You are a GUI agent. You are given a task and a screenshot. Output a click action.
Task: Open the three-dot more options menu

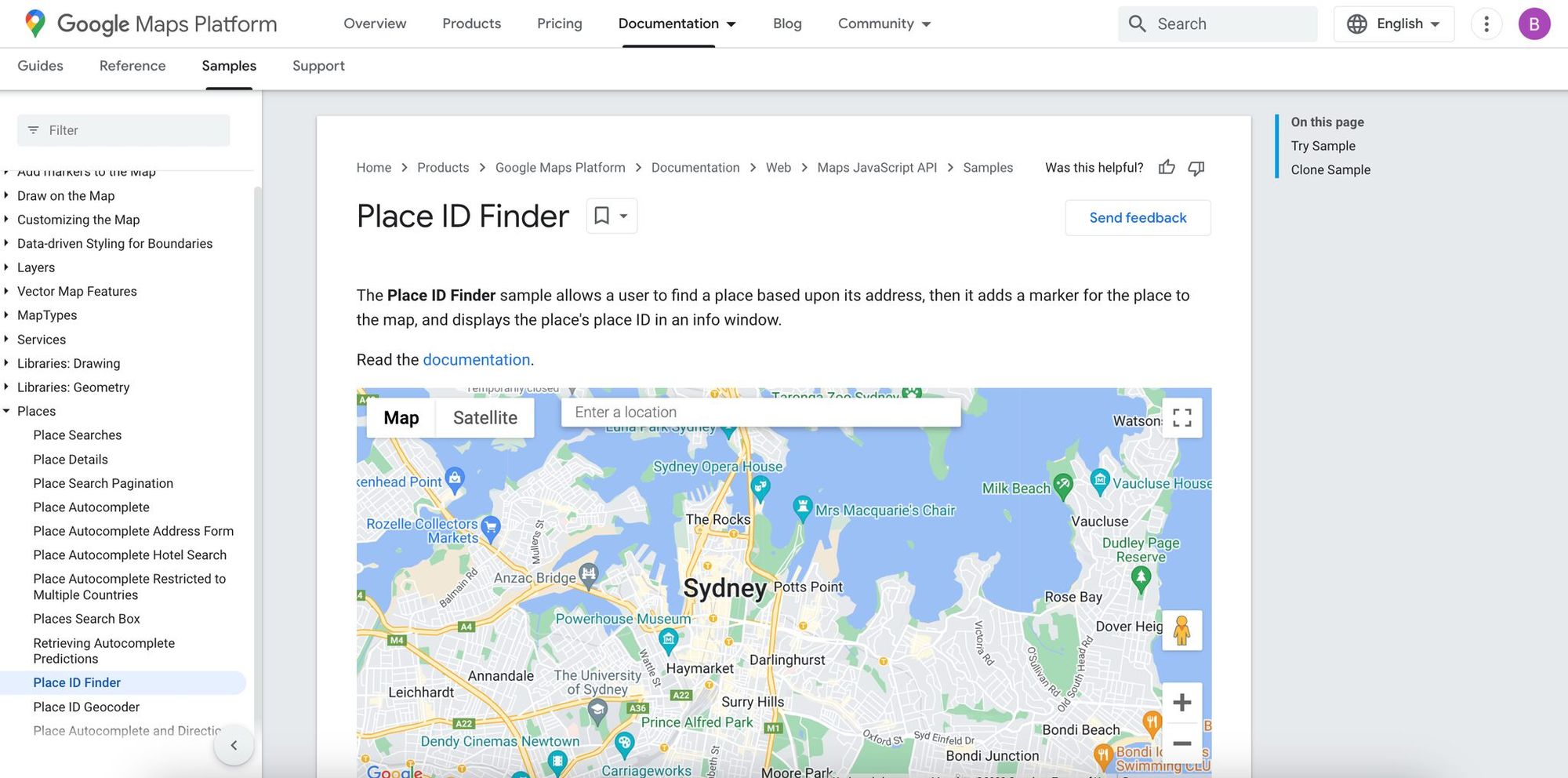pyautogui.click(x=1486, y=24)
